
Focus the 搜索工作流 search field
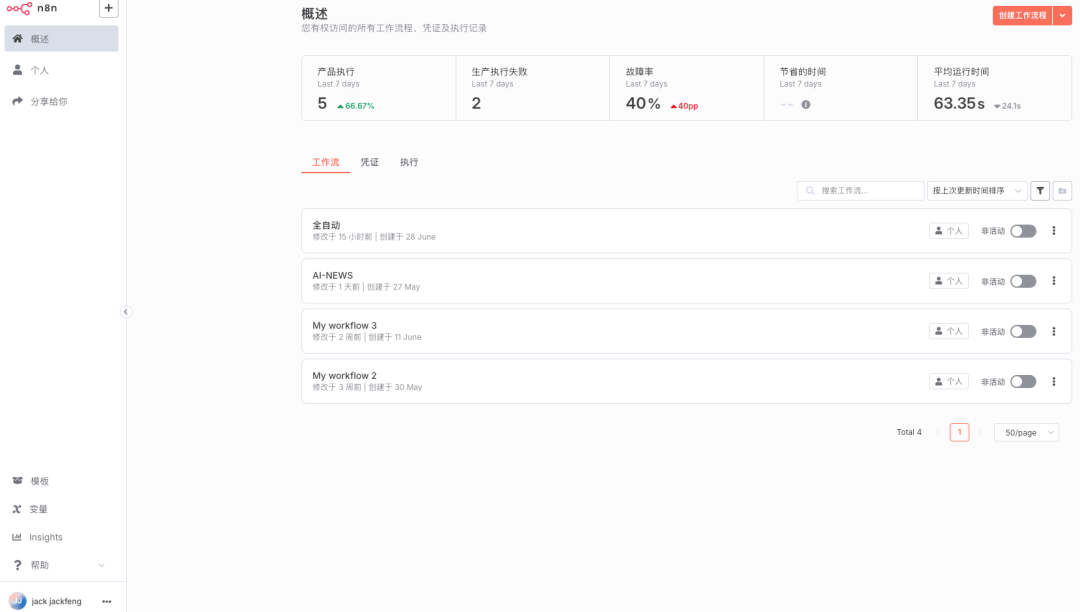pos(860,191)
